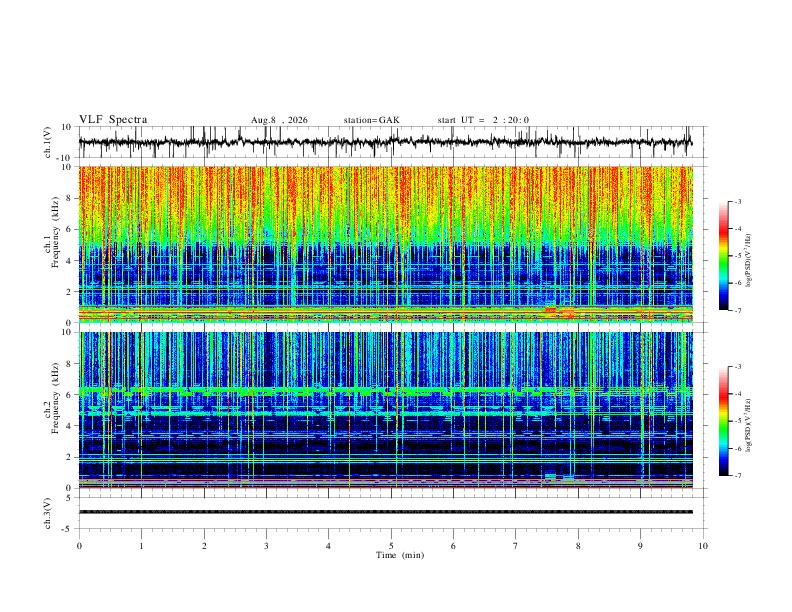The width and height of the screenshot is (792, 612).
Task: Click the ch.2 Frequency (kHz) axis label
Action: [52, 410]
